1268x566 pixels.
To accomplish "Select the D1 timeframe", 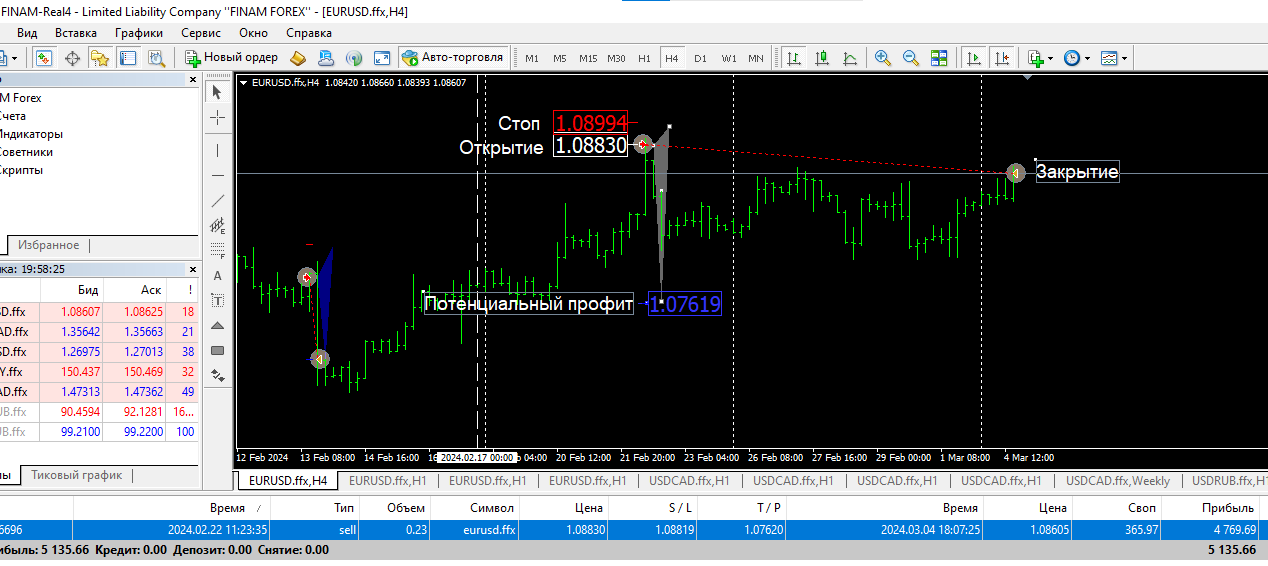I will pyautogui.click(x=700, y=58).
